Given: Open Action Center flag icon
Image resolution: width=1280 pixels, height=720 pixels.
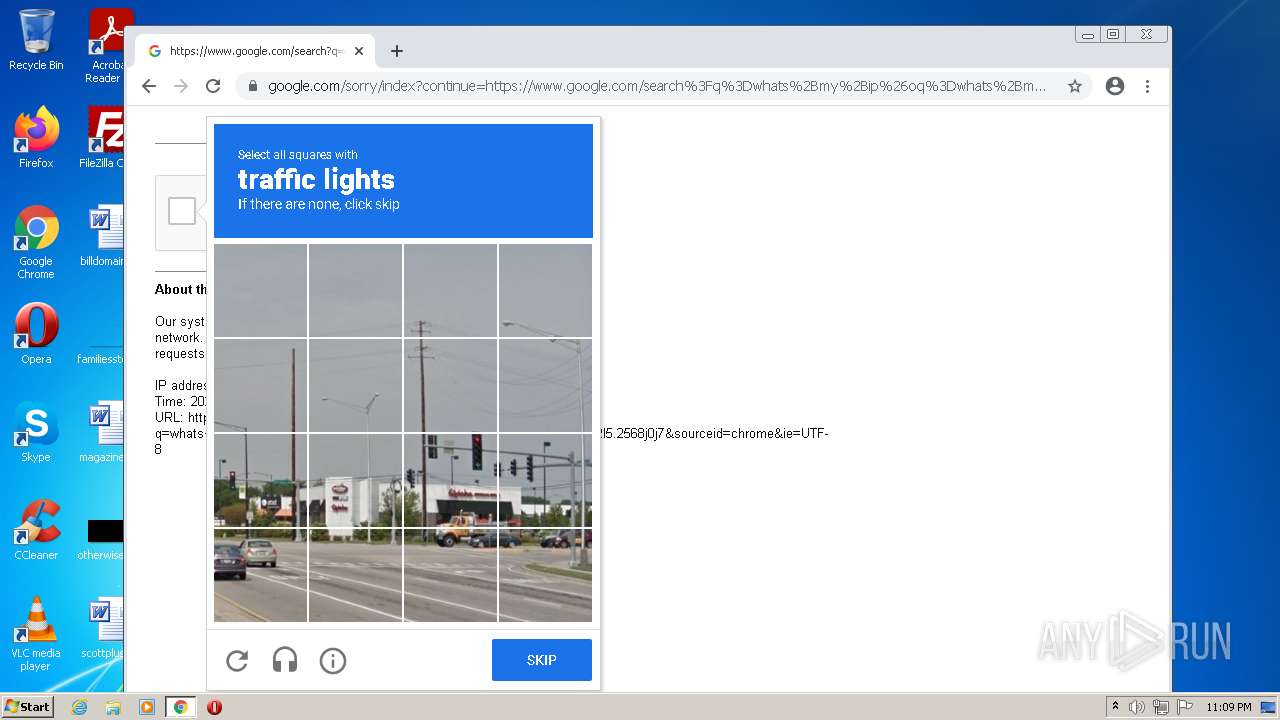Looking at the screenshot, I should [1185, 707].
